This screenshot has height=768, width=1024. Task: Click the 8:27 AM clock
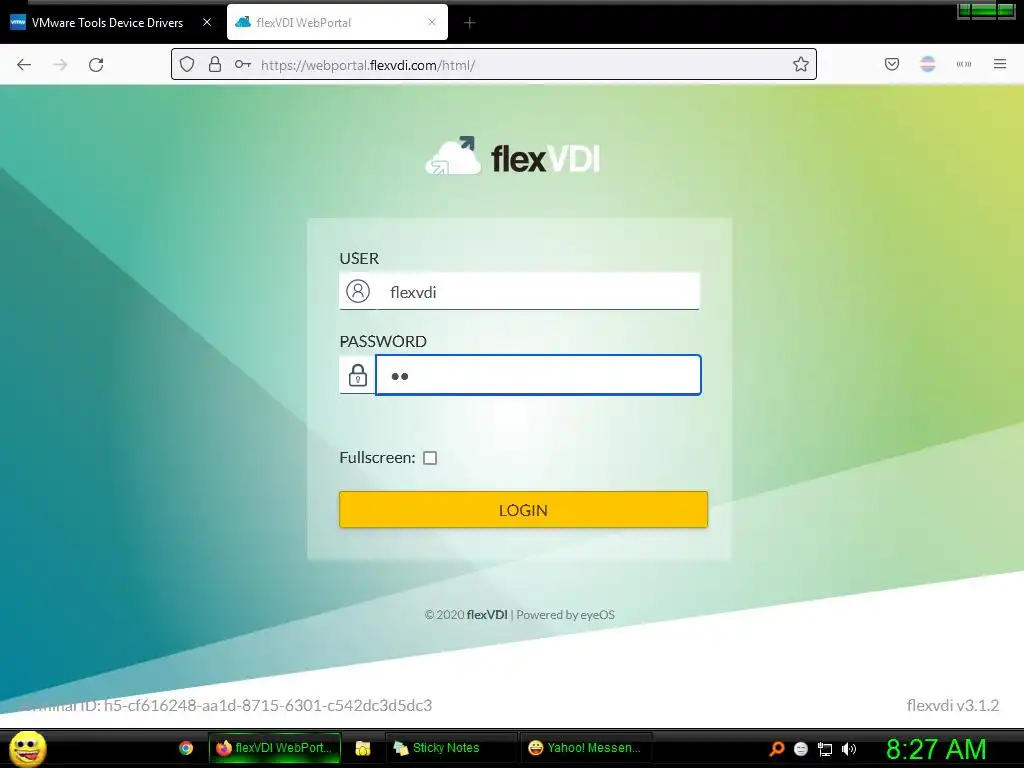click(x=936, y=749)
